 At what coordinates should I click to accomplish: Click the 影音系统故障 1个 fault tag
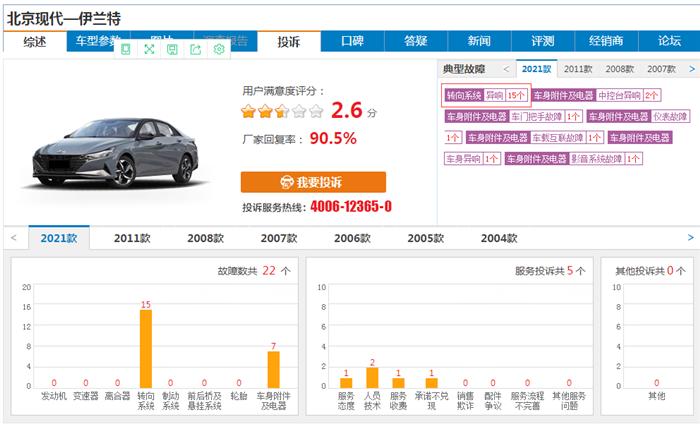coord(574,159)
